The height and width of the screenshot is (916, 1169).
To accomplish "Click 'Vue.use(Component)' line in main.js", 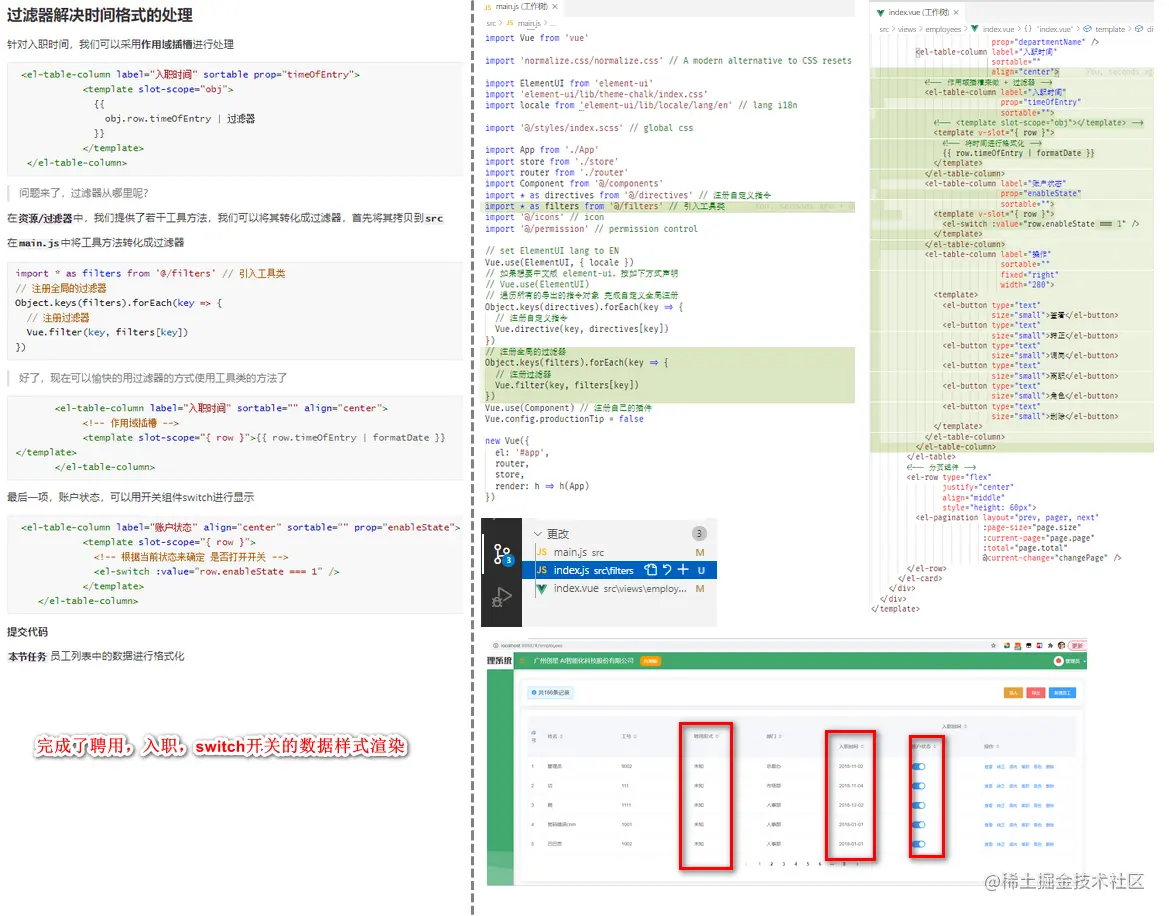I will point(567,408).
